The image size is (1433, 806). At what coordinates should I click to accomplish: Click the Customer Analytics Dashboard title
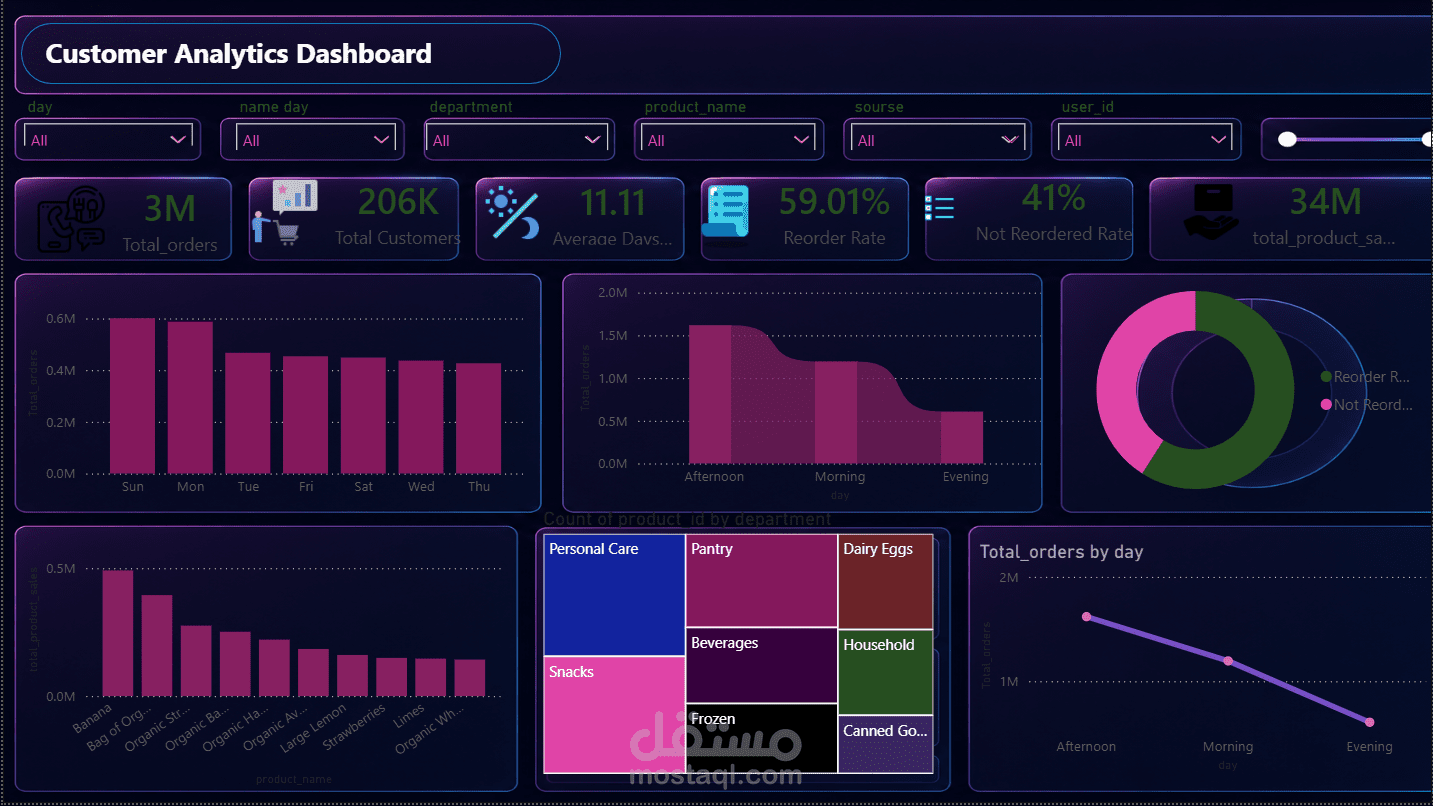pyautogui.click(x=238, y=54)
